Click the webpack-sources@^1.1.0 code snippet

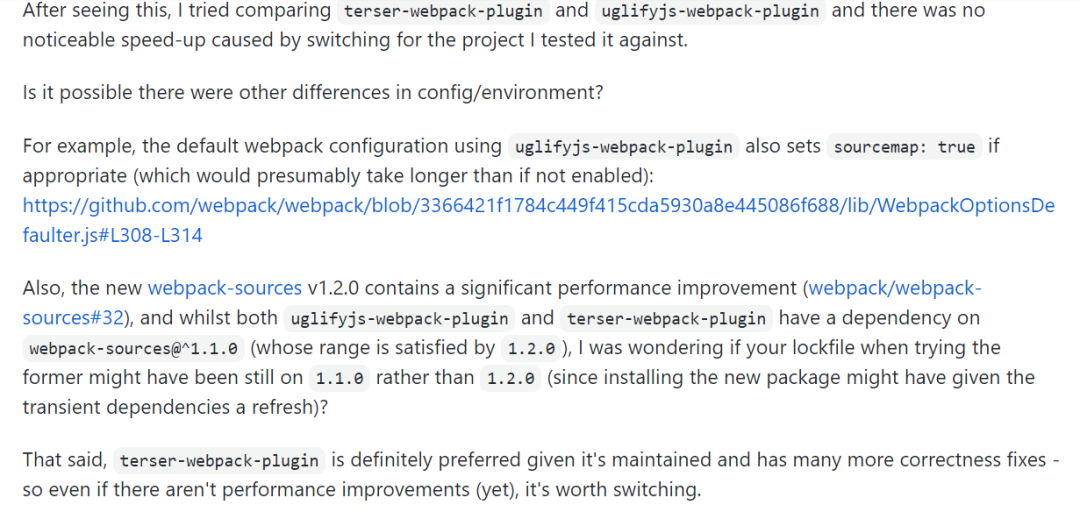point(135,349)
